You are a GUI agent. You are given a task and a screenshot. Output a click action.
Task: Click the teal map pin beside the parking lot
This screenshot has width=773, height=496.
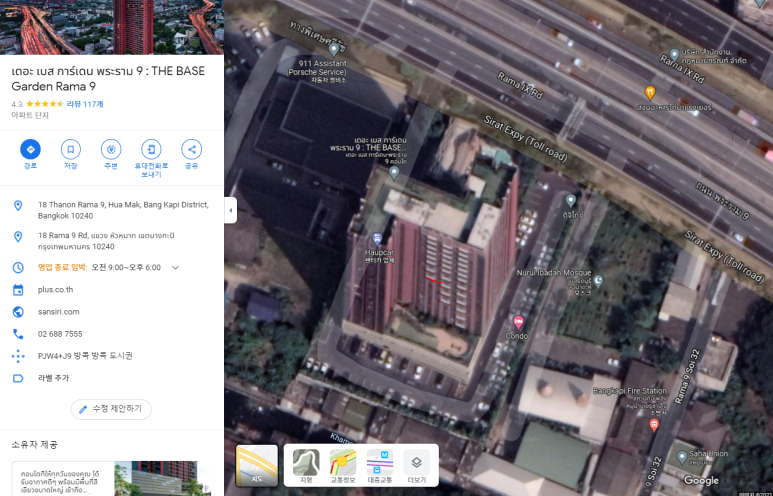coord(571,200)
